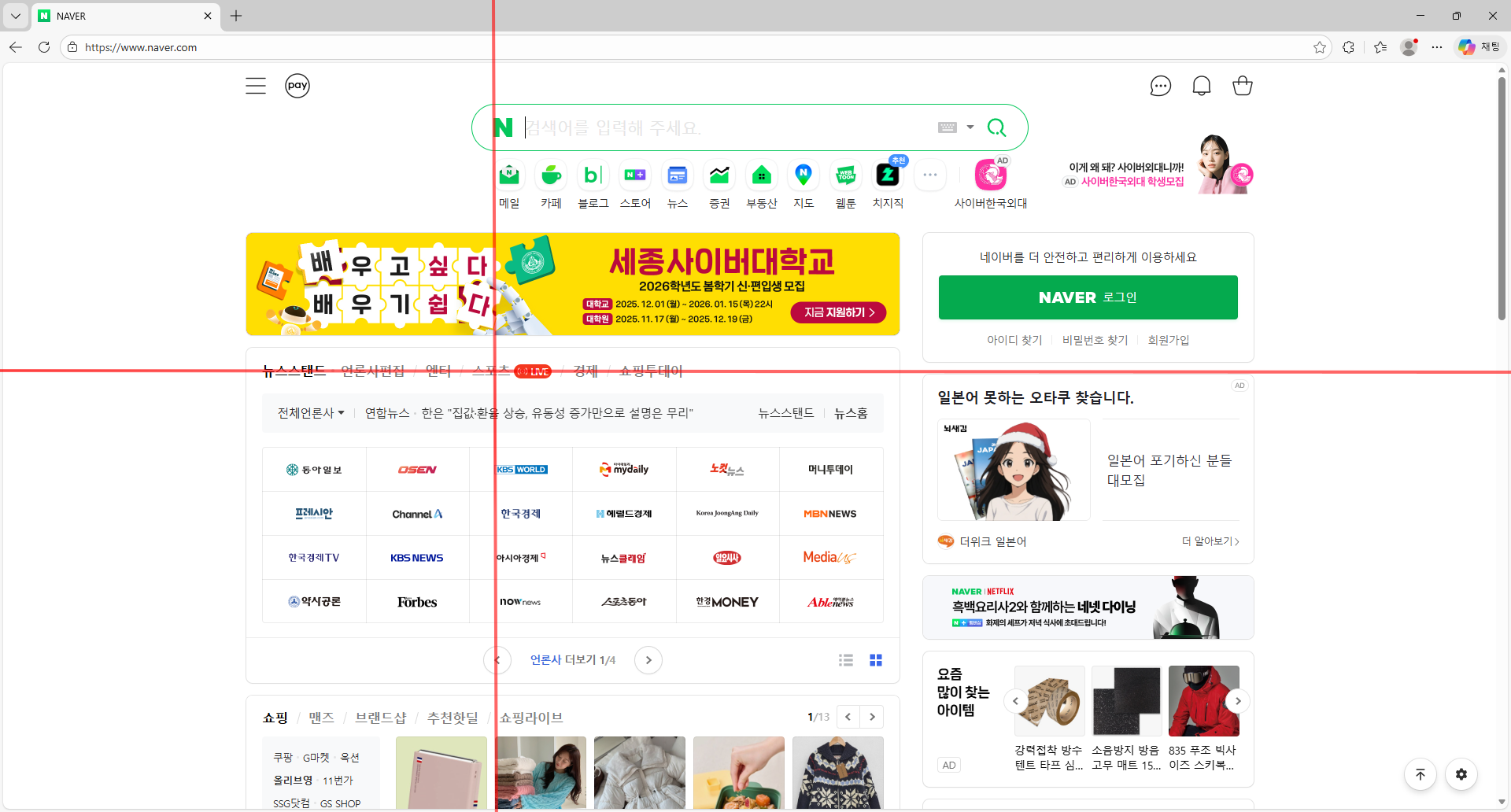Click the green NAVER 로그인 button
Viewport: 1511px width, 812px height.
point(1088,297)
